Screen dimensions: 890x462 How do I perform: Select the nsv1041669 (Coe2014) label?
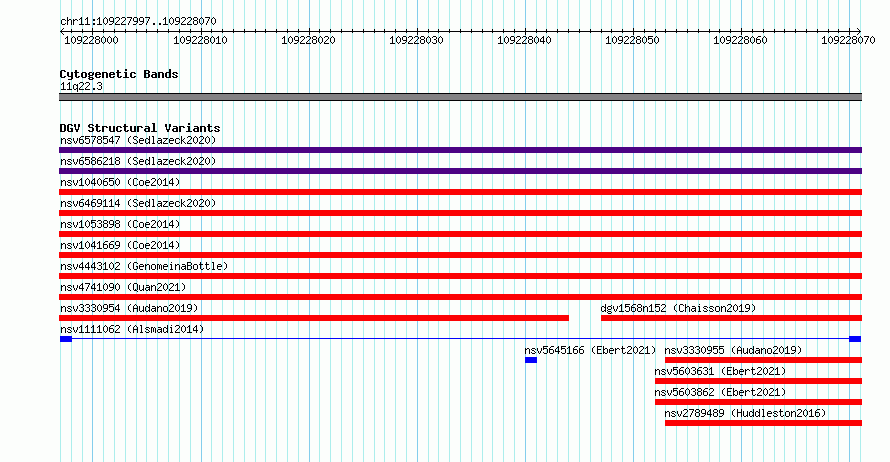pyautogui.click(x=120, y=245)
